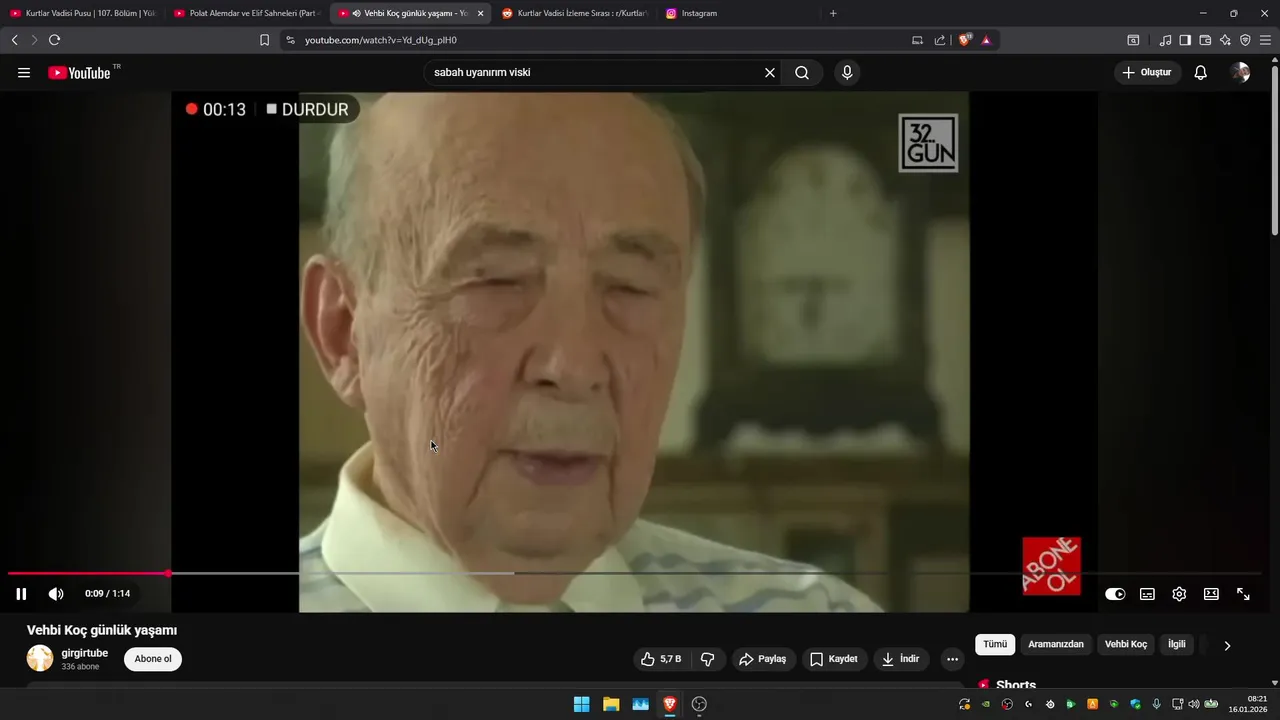The width and height of the screenshot is (1280, 720).
Task: Open Brave Wallet icon
Action: pos(1205,40)
